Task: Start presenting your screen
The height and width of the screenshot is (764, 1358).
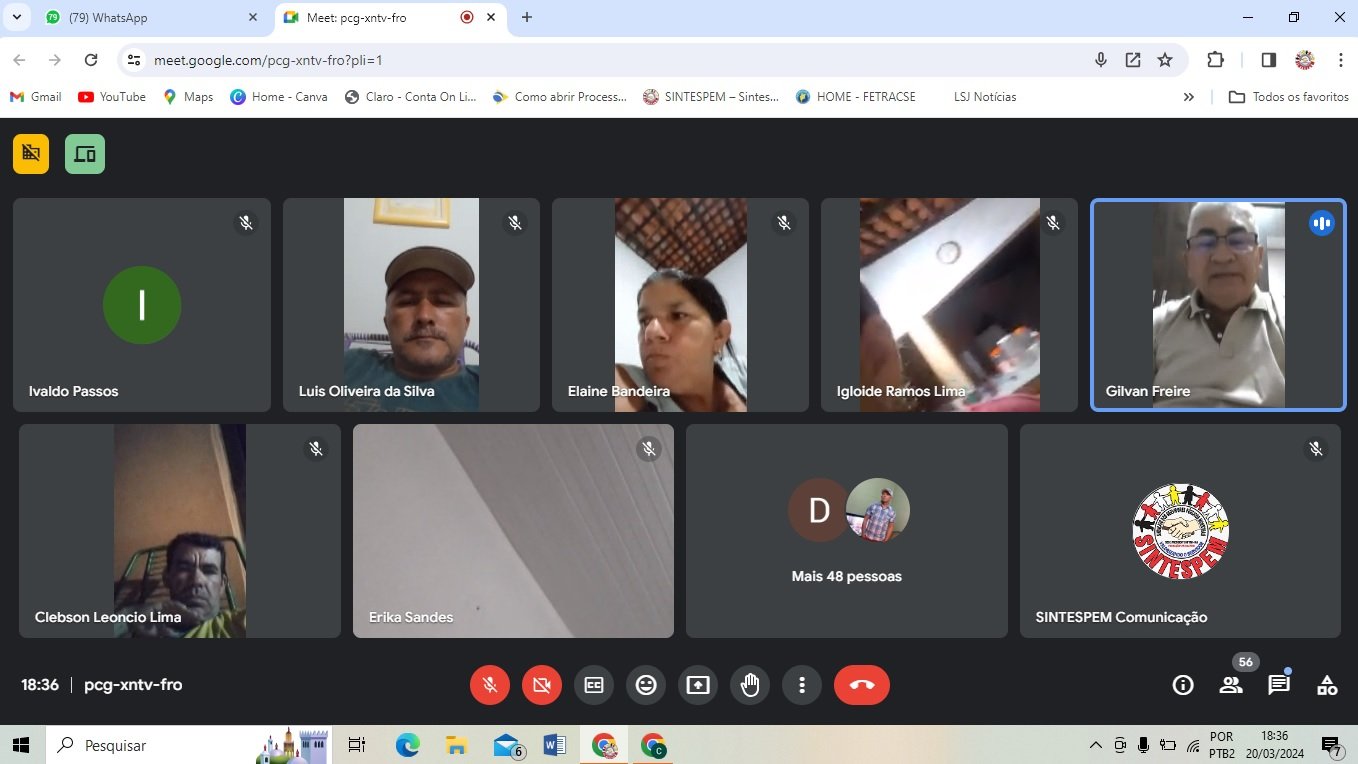Action: click(x=698, y=685)
